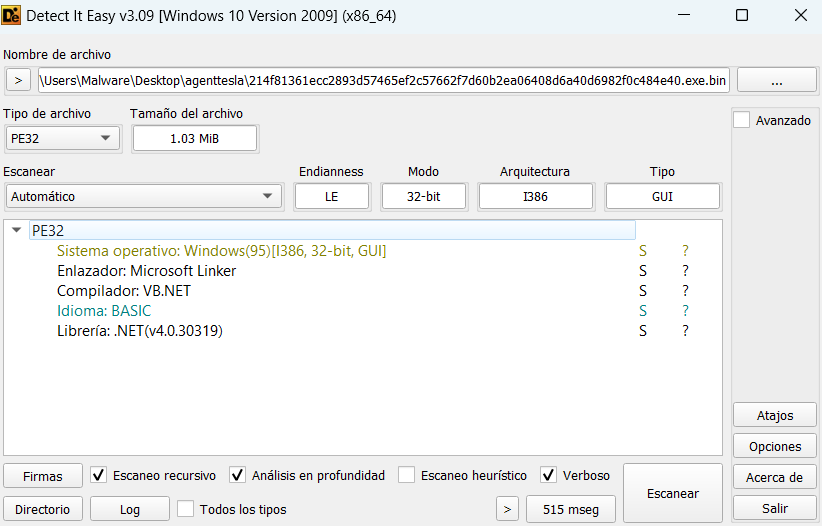This screenshot has height=526, width=822.
Task: Click the '>' button beside file path
Action: [x=18, y=80]
